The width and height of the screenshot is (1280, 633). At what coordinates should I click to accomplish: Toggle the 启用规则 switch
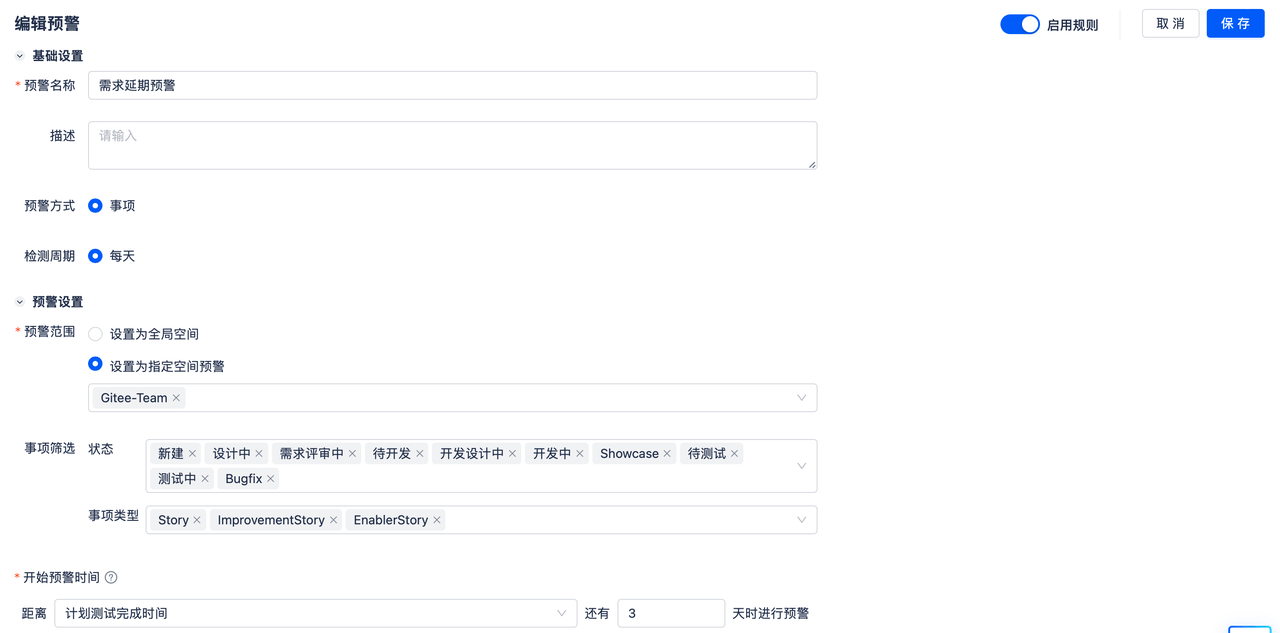[1020, 25]
